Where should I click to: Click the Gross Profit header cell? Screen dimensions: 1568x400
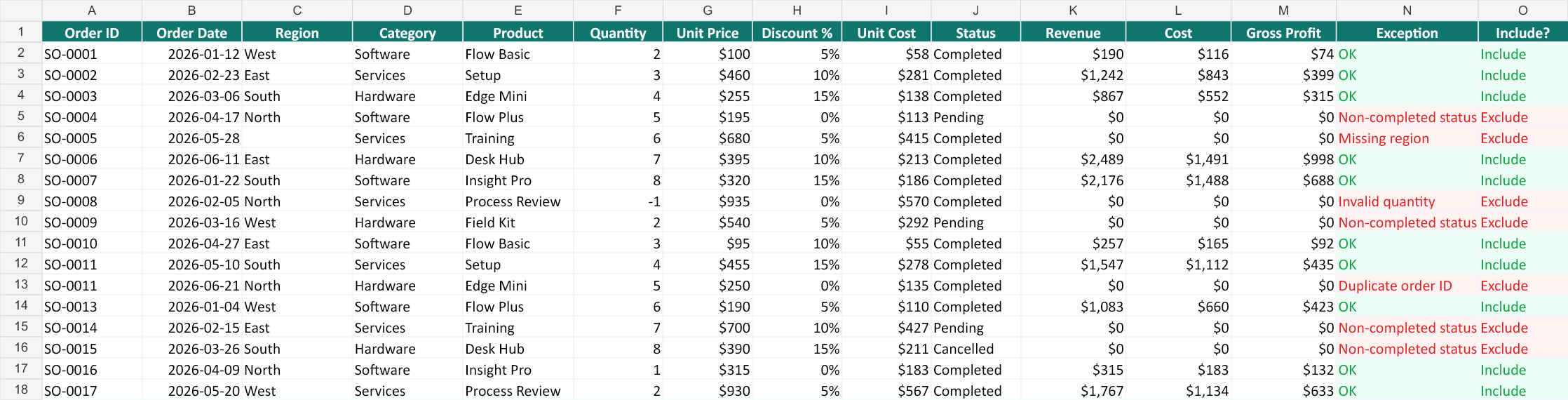[x=1283, y=32]
